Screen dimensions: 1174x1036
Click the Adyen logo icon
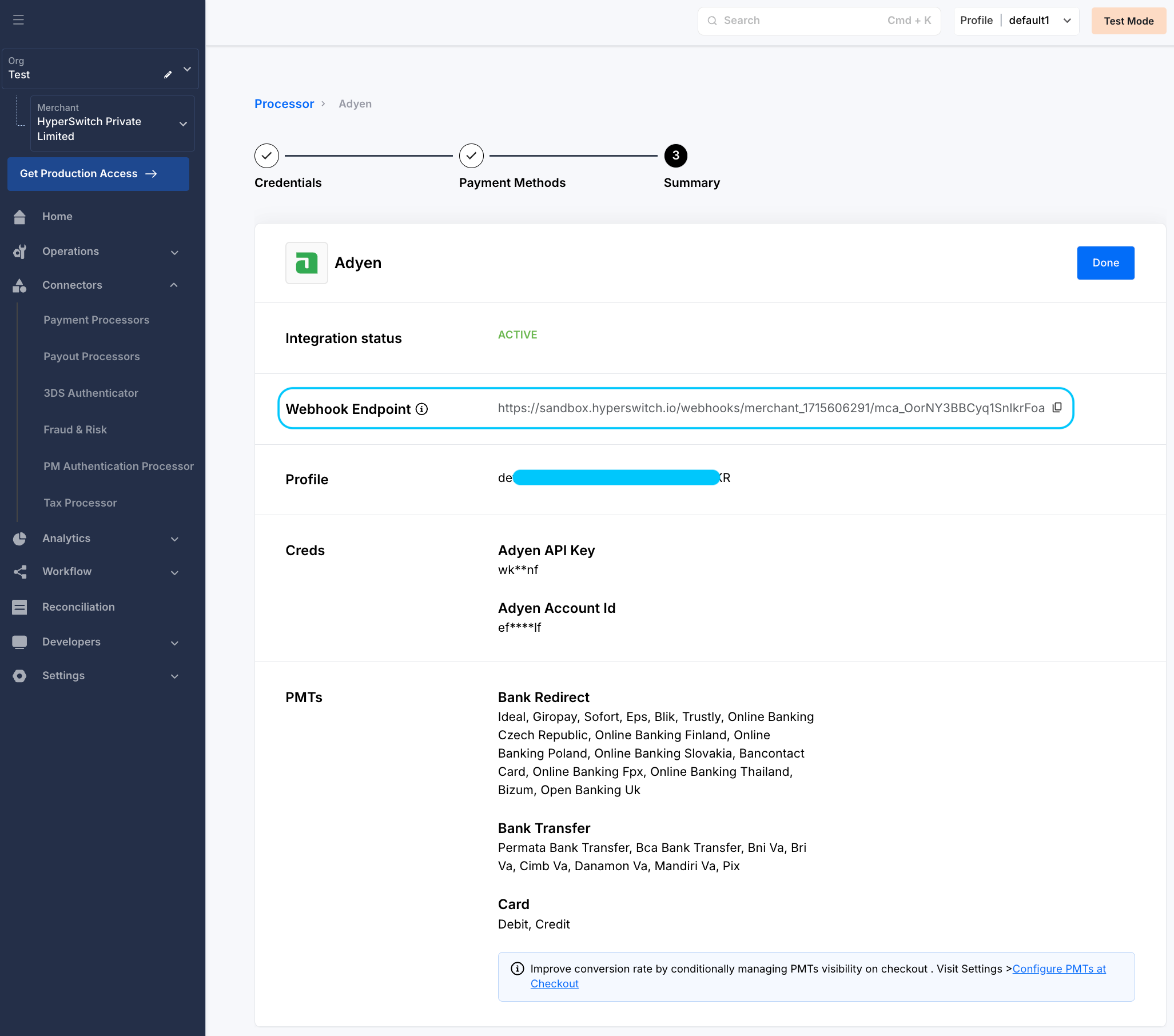pyautogui.click(x=307, y=263)
